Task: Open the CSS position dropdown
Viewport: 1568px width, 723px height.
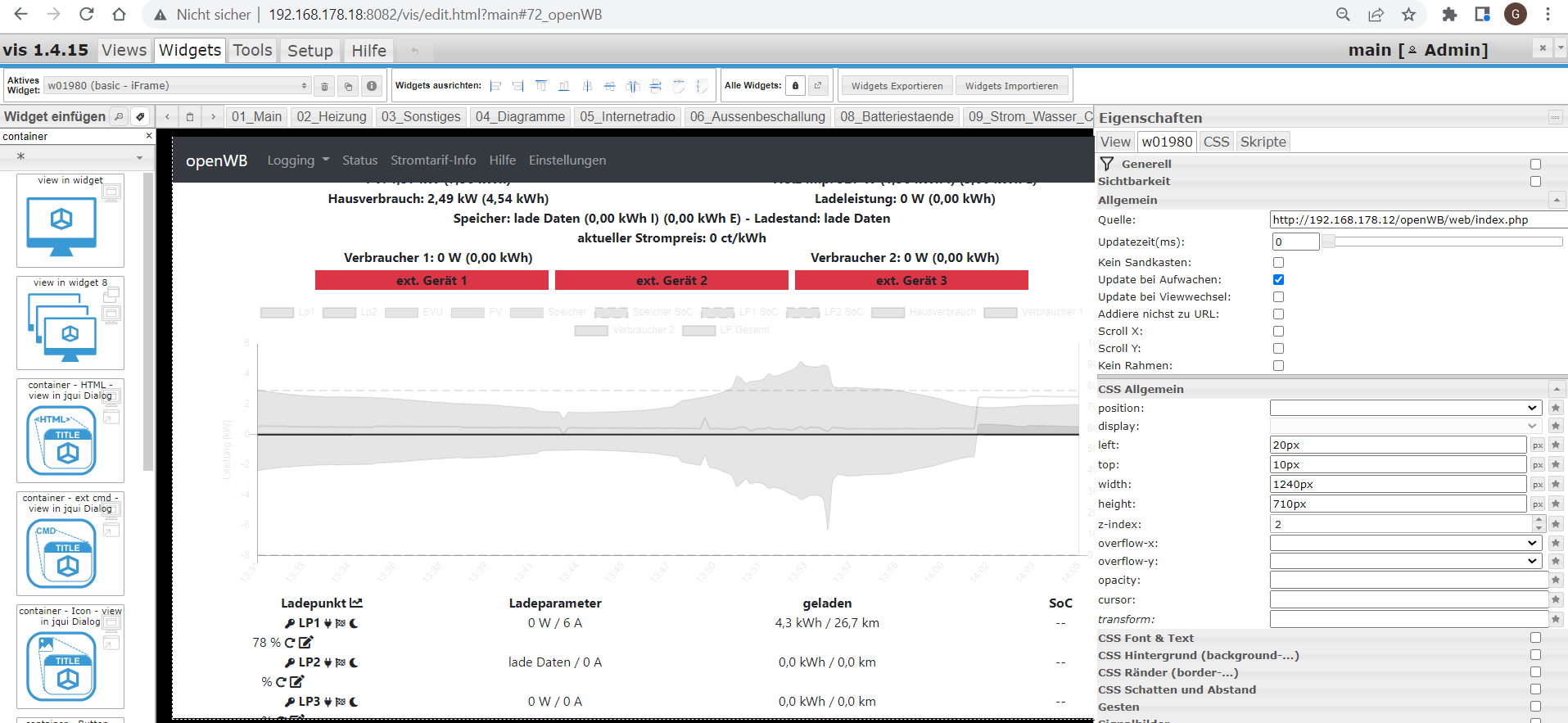Action: (1405, 408)
